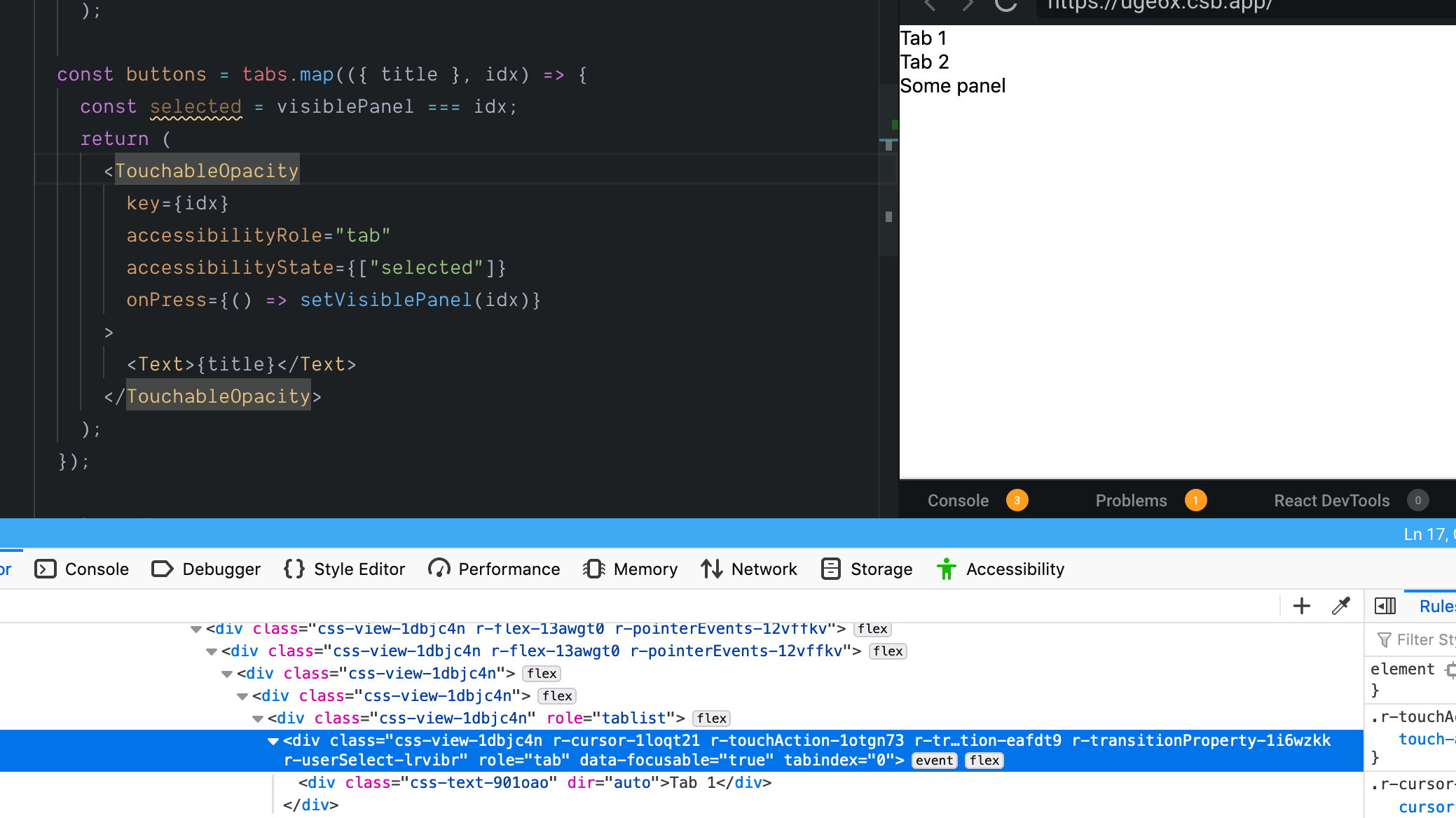1456x818 pixels.
Task: Click the browser back arrow
Action: [930, 6]
